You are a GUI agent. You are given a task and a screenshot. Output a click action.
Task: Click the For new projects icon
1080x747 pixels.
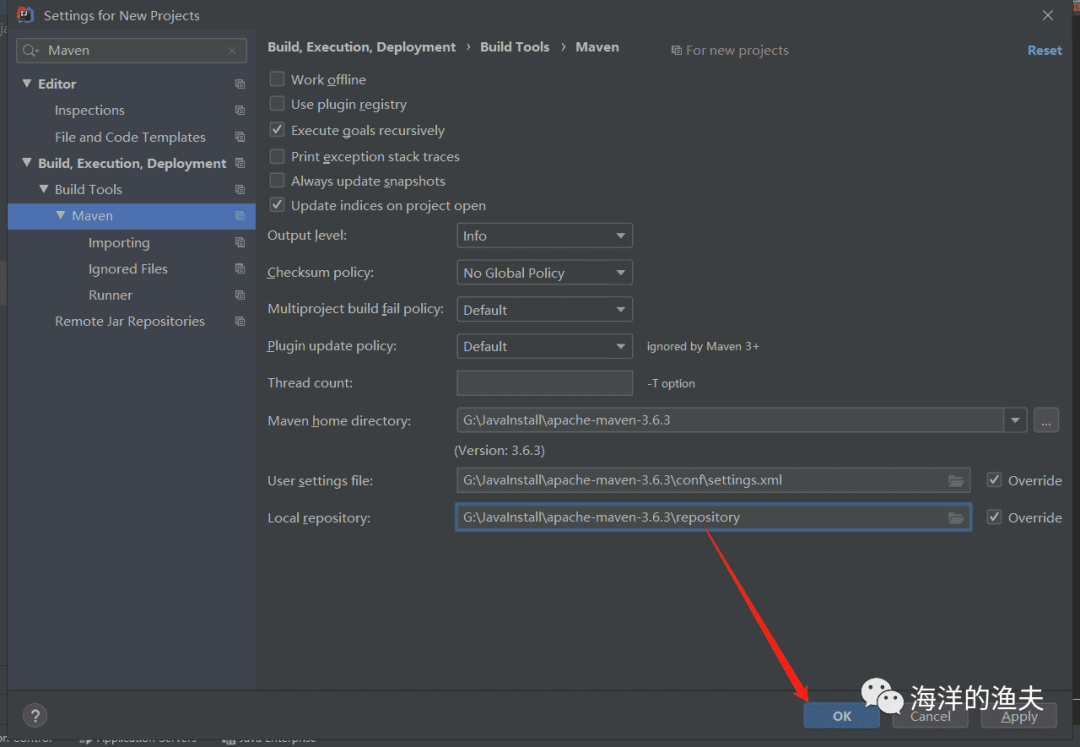[676, 50]
